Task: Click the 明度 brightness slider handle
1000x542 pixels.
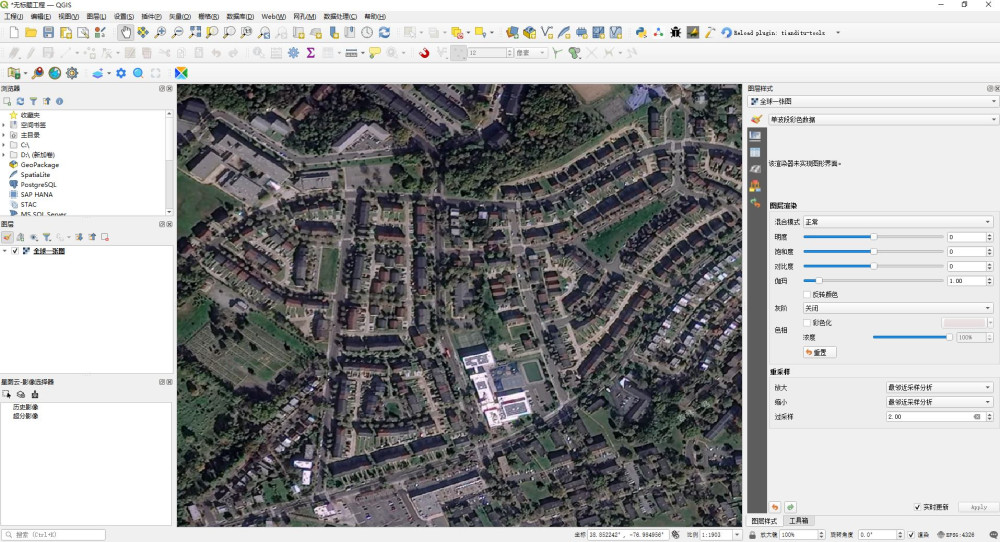Action: [873, 237]
